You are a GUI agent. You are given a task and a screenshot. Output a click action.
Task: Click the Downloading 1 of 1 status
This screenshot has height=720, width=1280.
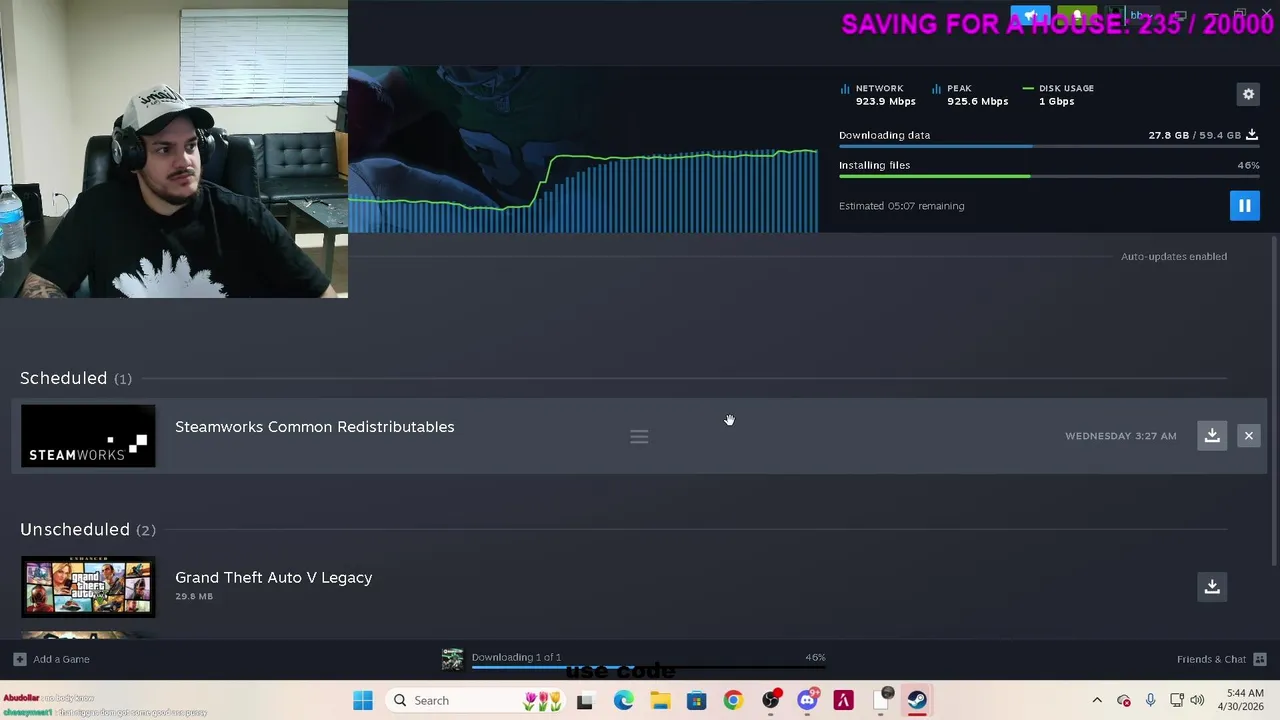coord(516,657)
